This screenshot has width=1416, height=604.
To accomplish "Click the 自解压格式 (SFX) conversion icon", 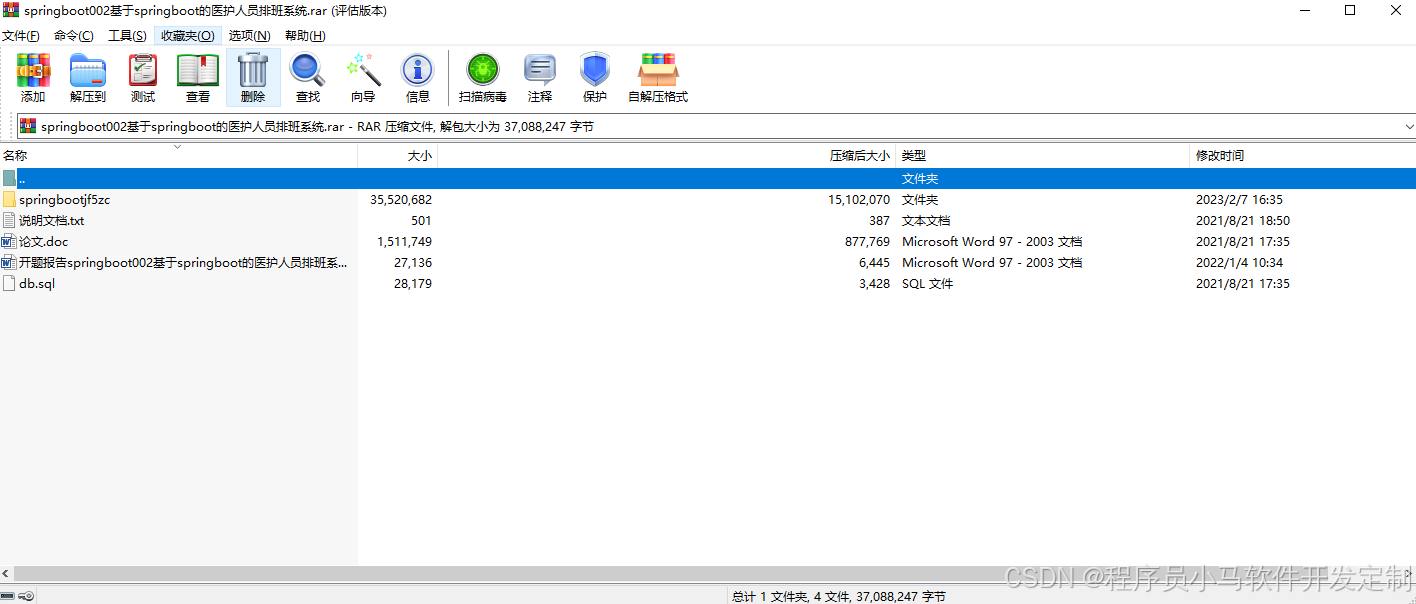I will tap(657, 77).
